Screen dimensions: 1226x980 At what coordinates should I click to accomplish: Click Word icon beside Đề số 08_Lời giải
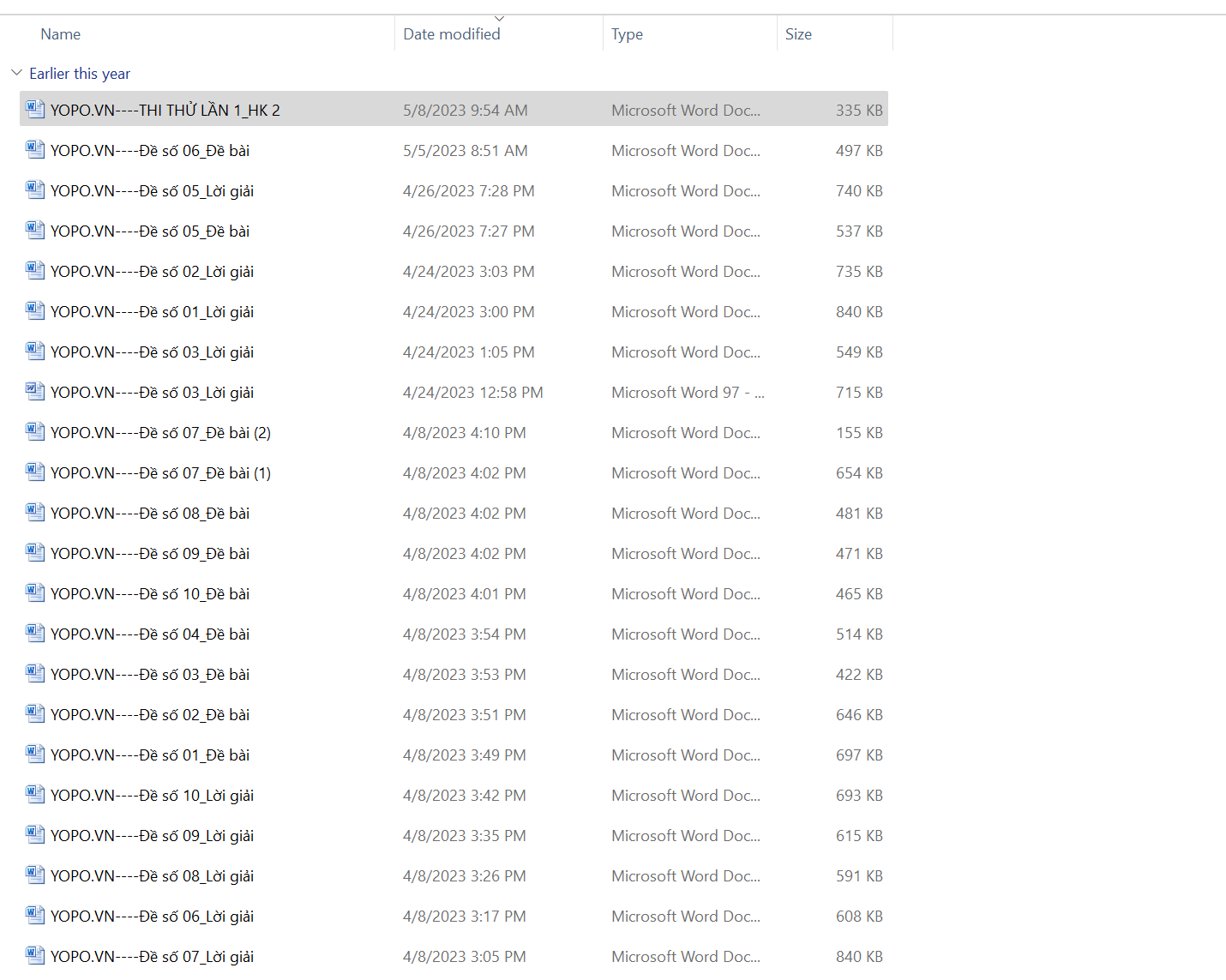click(x=35, y=875)
